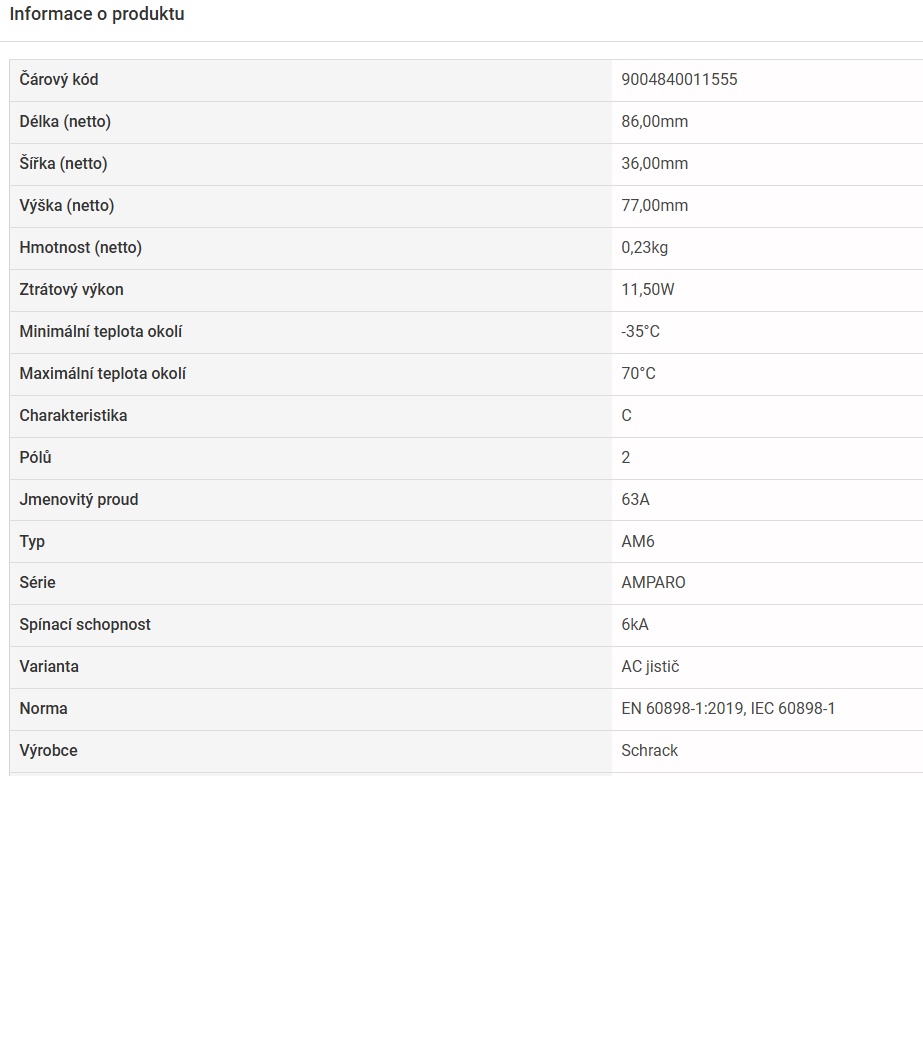This screenshot has width=923, height=1040.
Task: Click the 'Informace o produktu' heading
Action: point(97,15)
